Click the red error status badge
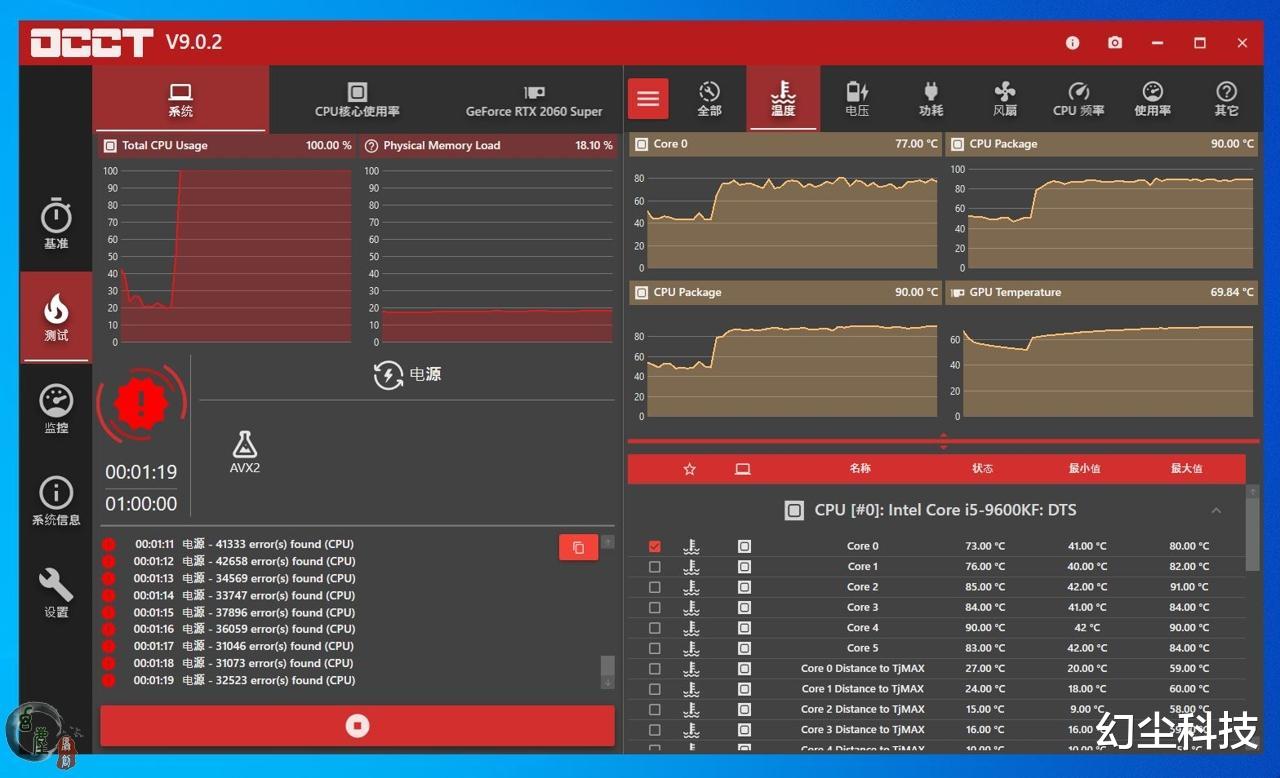This screenshot has width=1280, height=778. (x=141, y=403)
